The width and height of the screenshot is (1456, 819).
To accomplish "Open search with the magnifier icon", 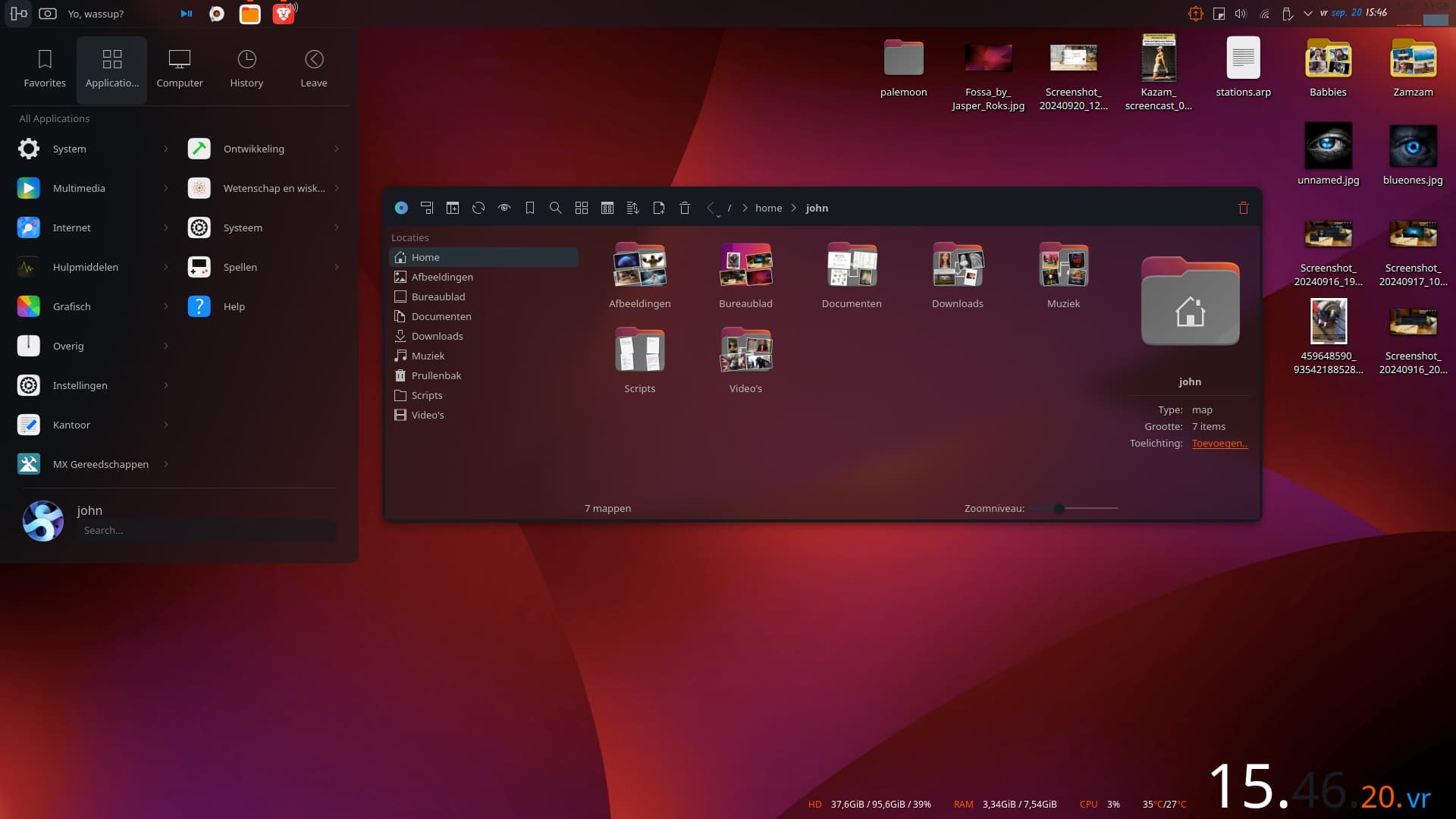I will click(x=556, y=208).
